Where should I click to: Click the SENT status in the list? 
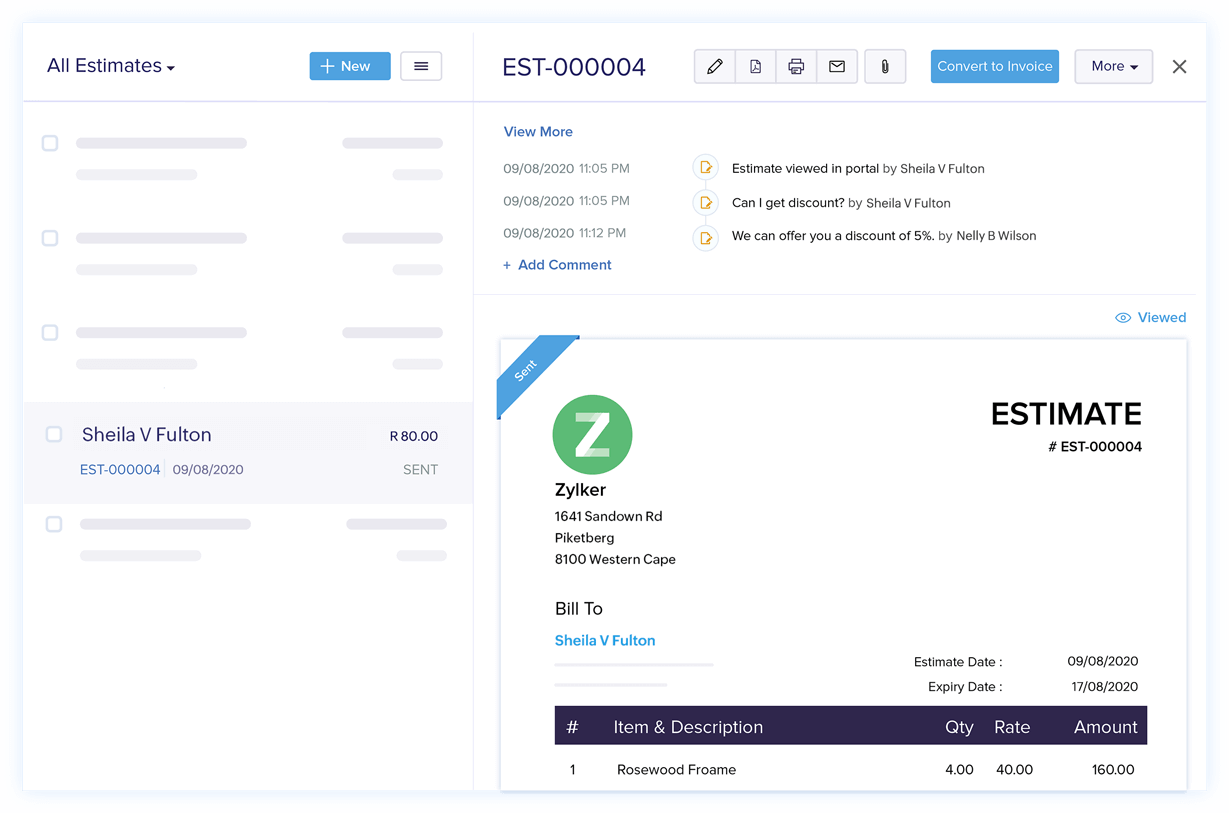[x=420, y=470]
